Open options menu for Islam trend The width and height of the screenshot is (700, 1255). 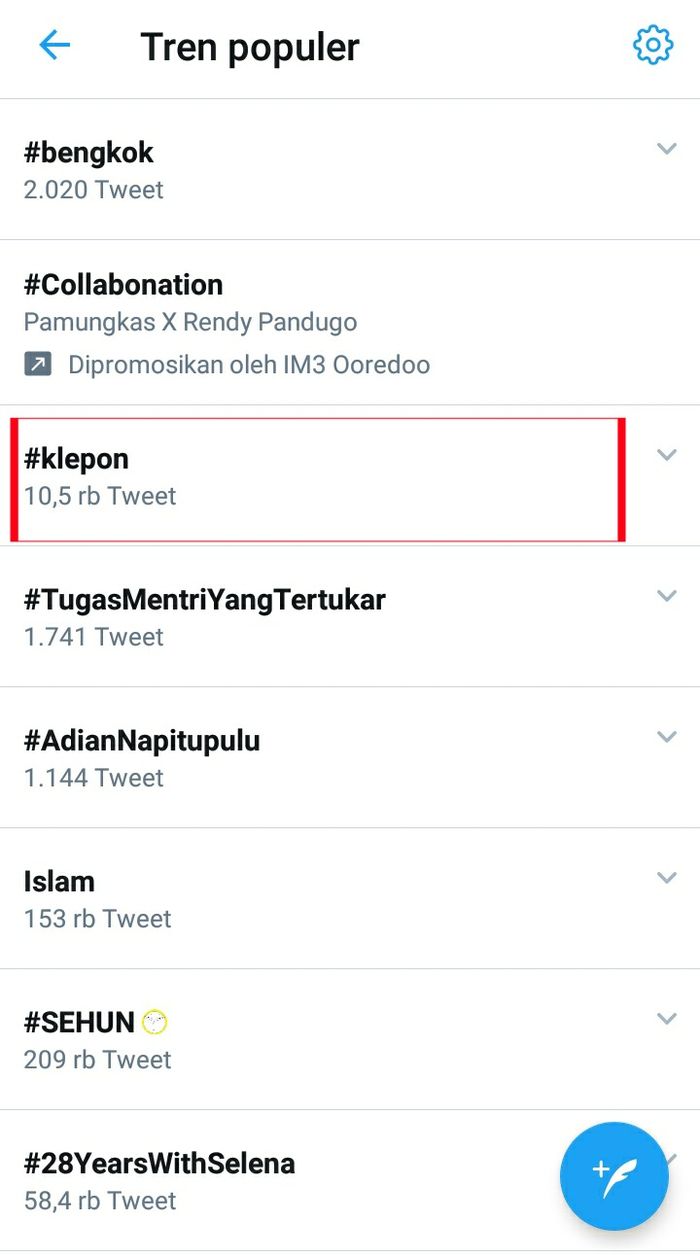coord(667,877)
